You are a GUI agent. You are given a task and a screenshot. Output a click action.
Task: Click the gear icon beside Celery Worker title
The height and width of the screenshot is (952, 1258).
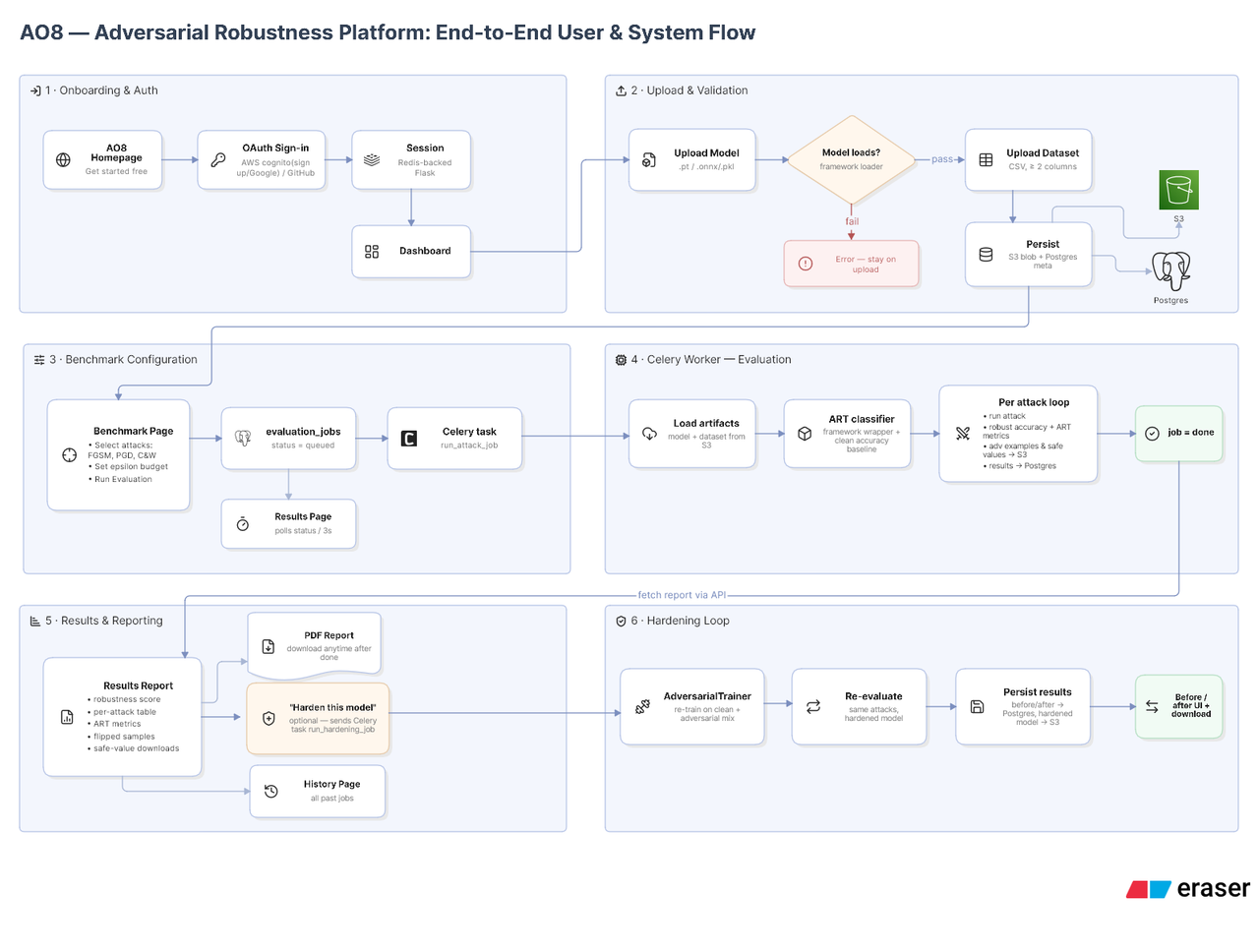(621, 360)
